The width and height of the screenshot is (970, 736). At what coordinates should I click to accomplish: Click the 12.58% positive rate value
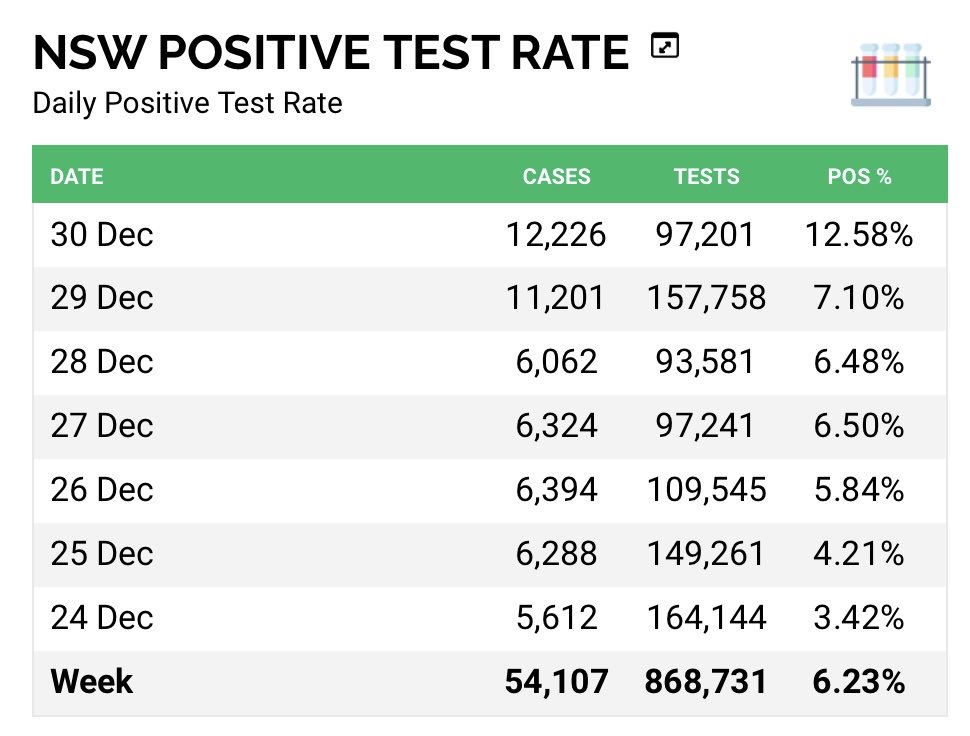859,235
